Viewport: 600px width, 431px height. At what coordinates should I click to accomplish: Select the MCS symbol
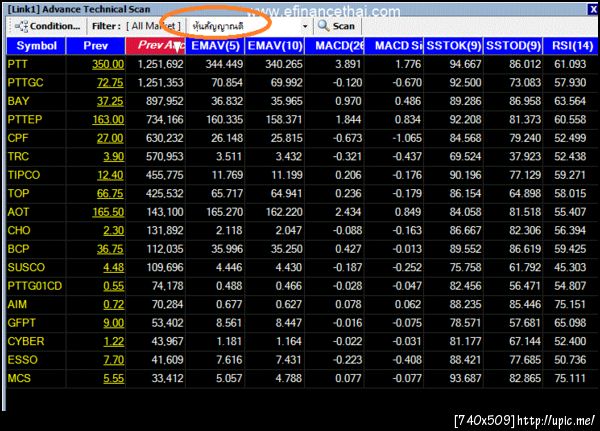click(19, 378)
